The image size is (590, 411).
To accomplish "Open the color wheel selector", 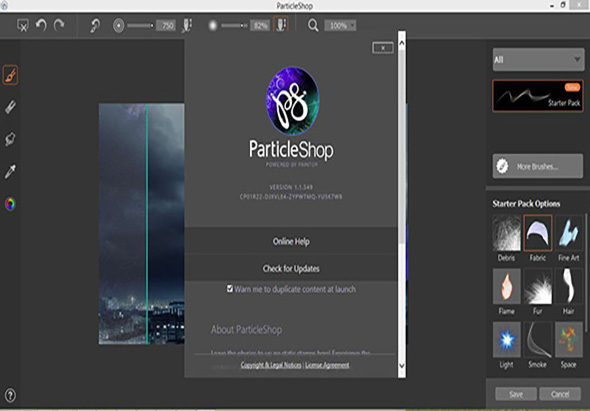I will tap(11, 204).
